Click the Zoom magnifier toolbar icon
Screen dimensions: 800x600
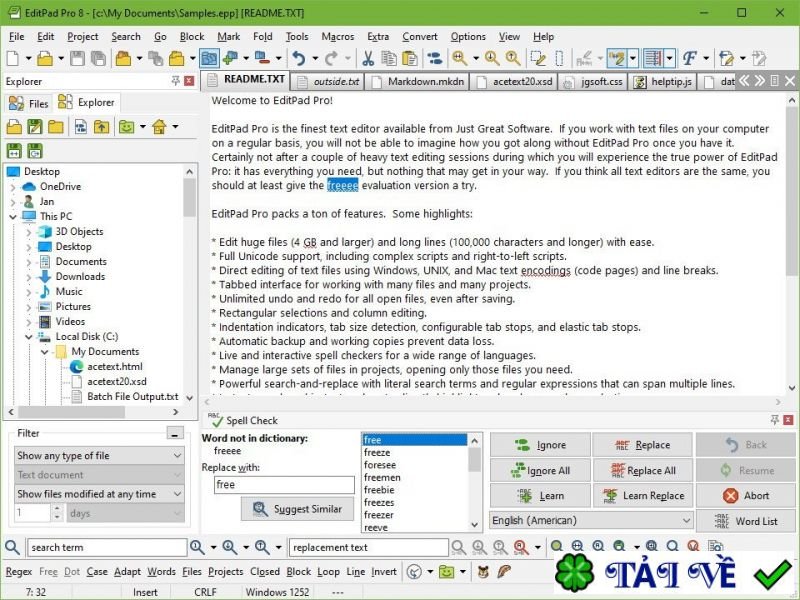click(x=460, y=58)
